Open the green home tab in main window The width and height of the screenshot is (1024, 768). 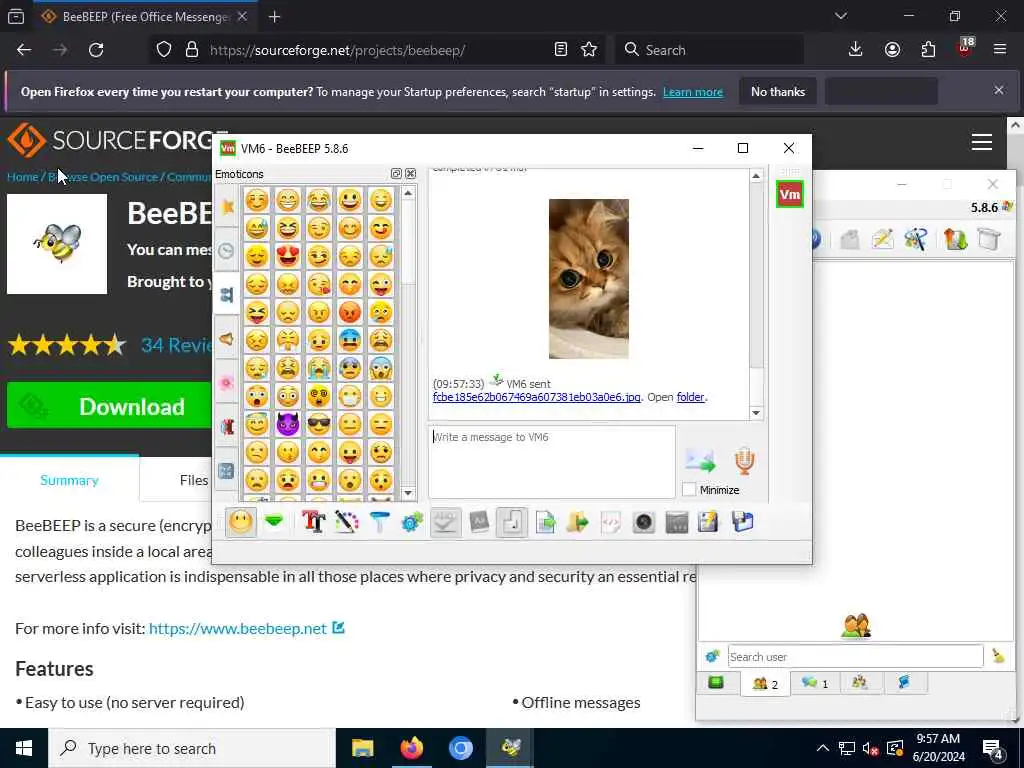pyautogui.click(x=716, y=683)
